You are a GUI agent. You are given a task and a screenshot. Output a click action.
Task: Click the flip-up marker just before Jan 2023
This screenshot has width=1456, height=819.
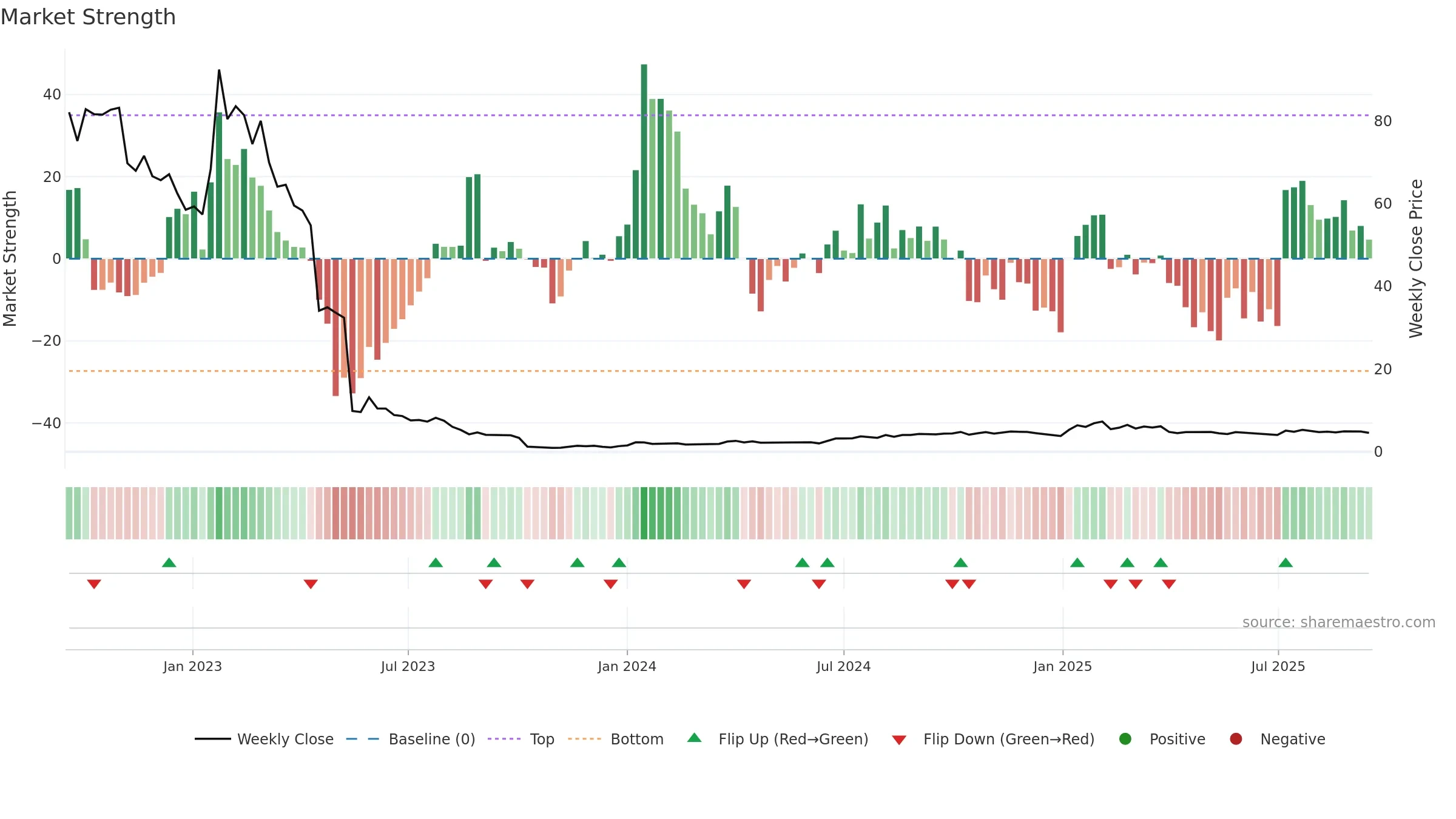(169, 562)
